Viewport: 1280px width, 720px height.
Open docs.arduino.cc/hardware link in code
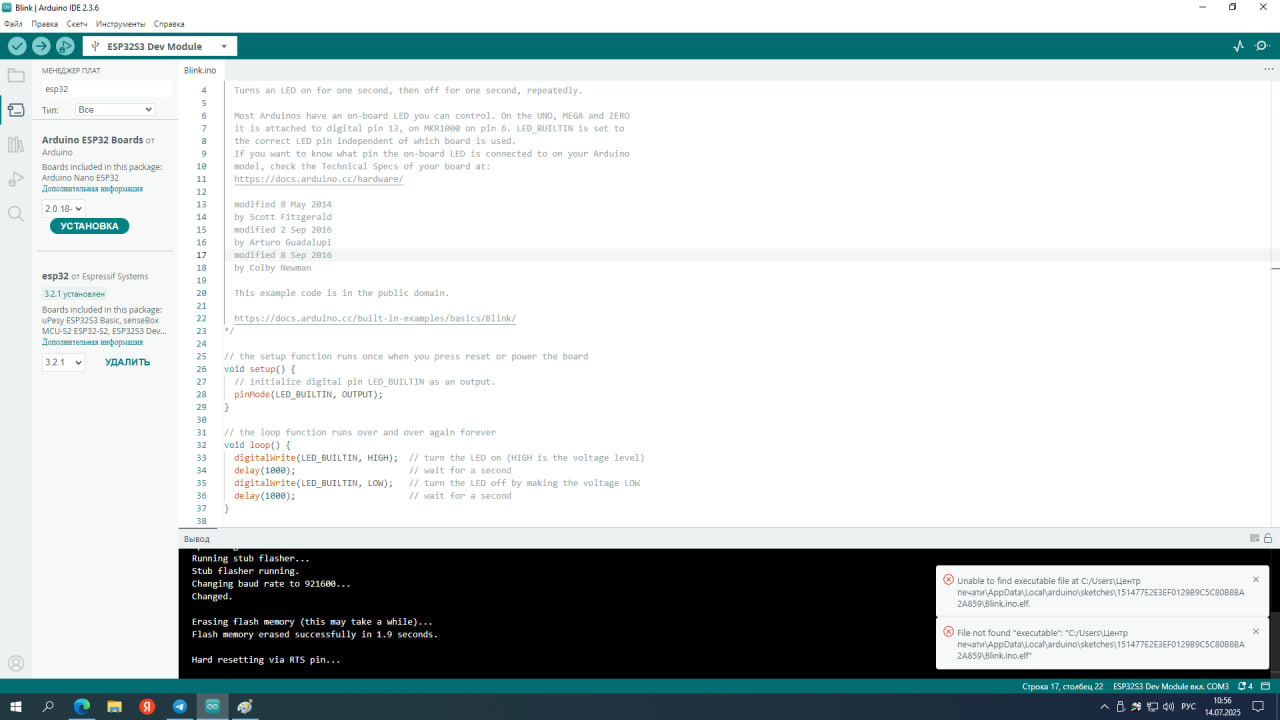(318, 179)
